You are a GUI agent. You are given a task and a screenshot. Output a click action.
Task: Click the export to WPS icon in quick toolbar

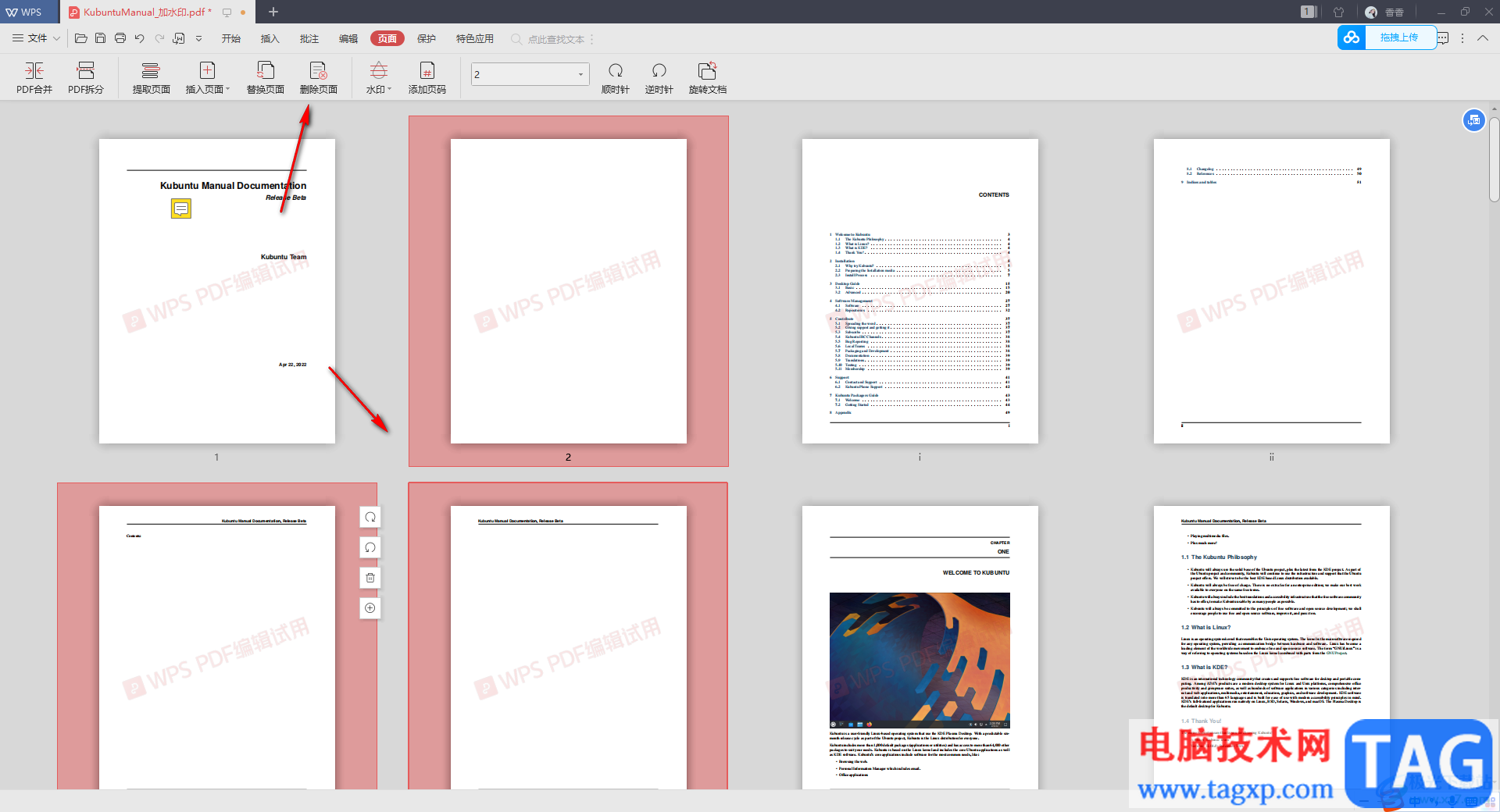pyautogui.click(x=179, y=38)
